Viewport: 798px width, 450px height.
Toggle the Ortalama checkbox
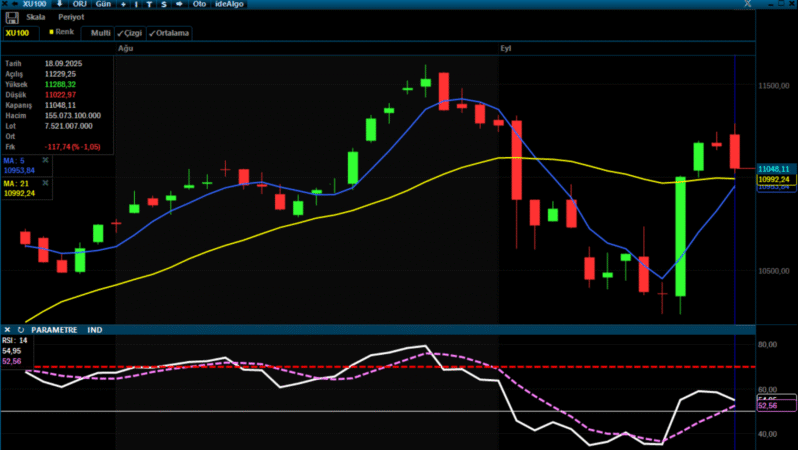pos(169,33)
